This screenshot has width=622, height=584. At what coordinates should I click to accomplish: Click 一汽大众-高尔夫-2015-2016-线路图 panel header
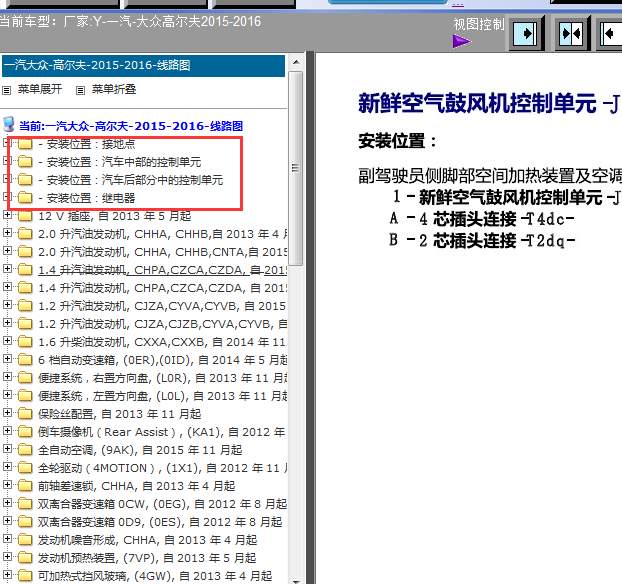pos(144,65)
